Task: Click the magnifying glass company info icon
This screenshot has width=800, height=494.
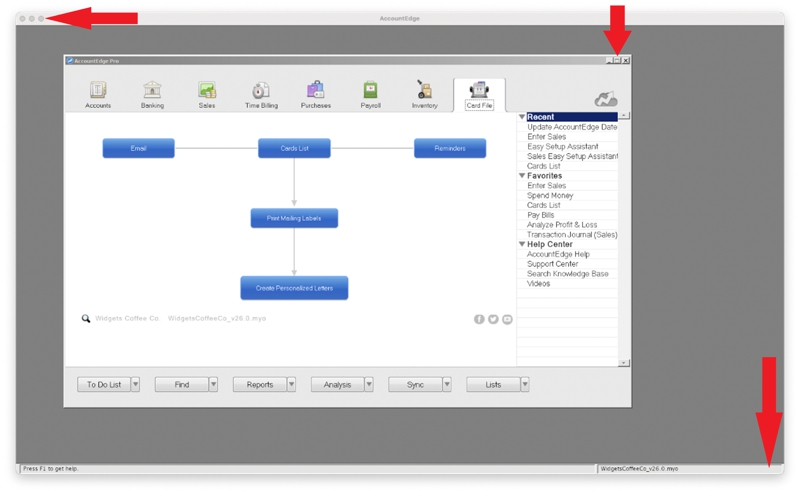Action: click(x=86, y=318)
